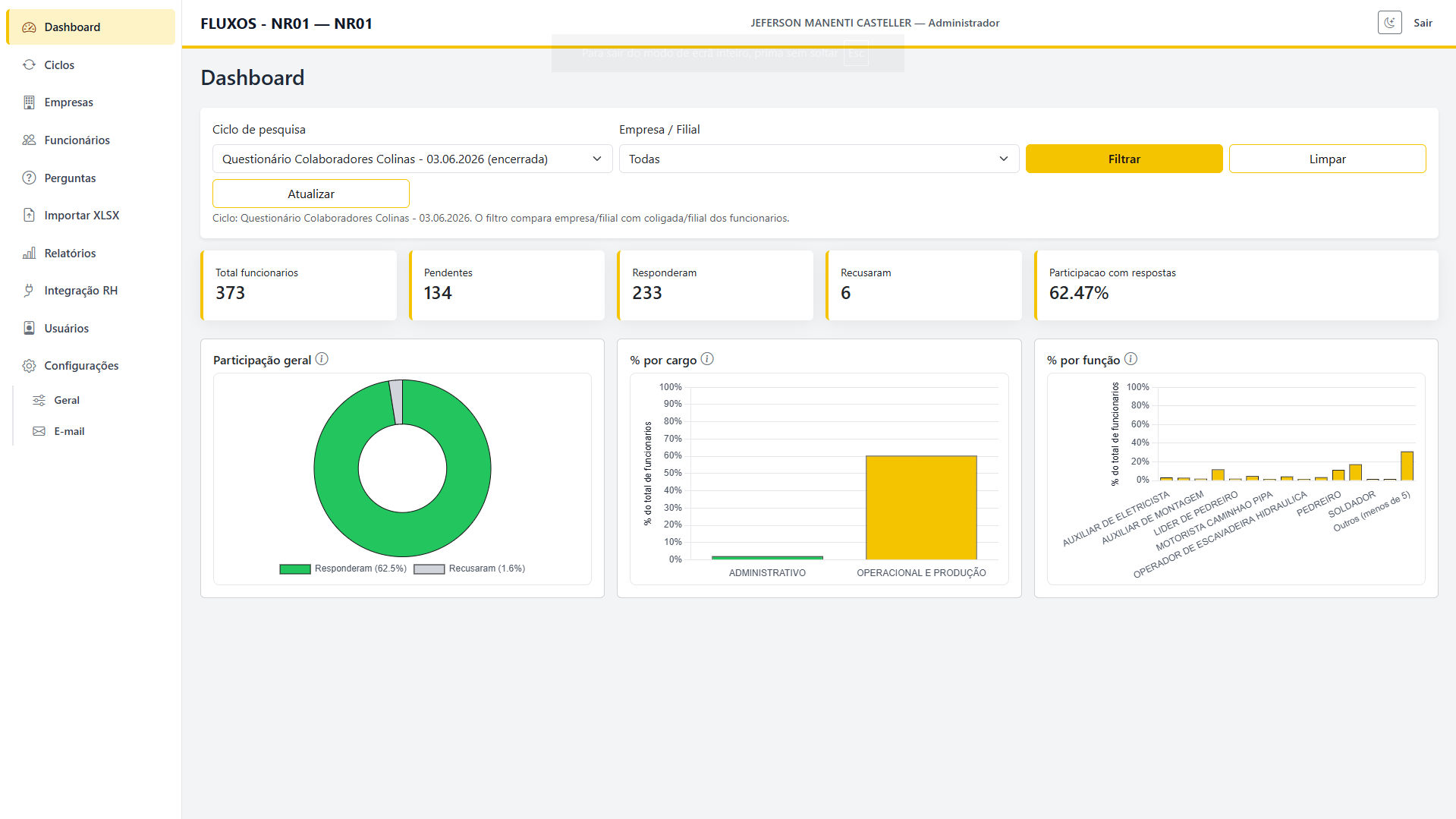This screenshot has width=1456, height=819.
Task: Toggle Responderam legend in donut chart
Action: click(343, 569)
